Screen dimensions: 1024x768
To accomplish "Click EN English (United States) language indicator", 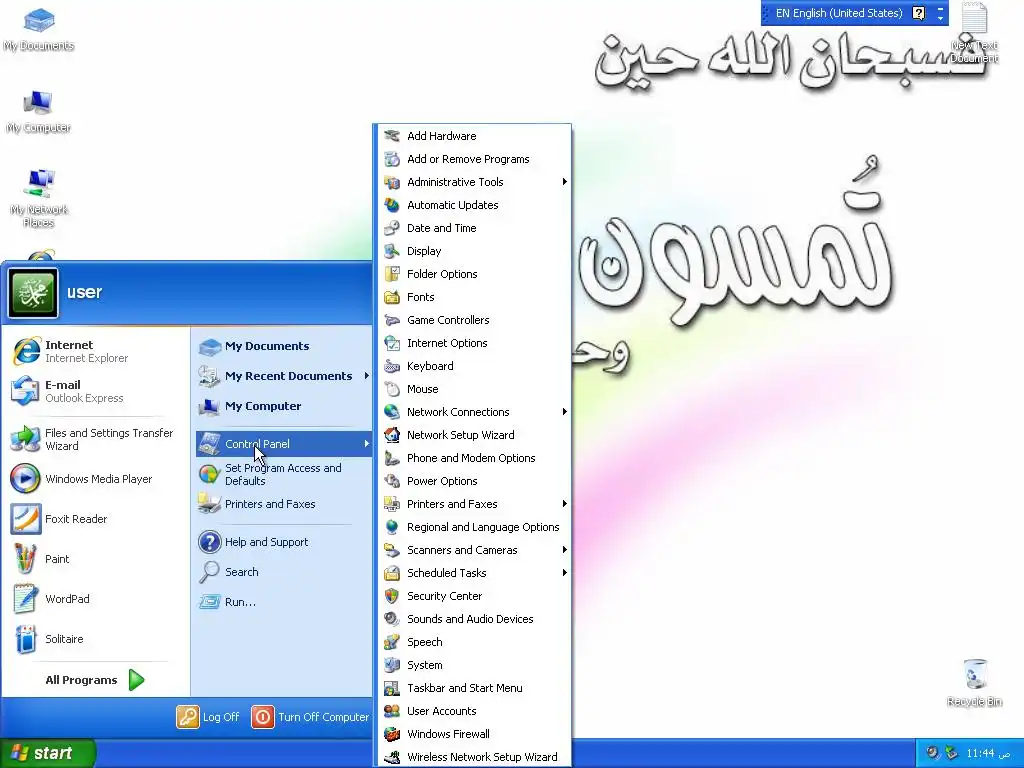I will pyautogui.click(x=838, y=13).
